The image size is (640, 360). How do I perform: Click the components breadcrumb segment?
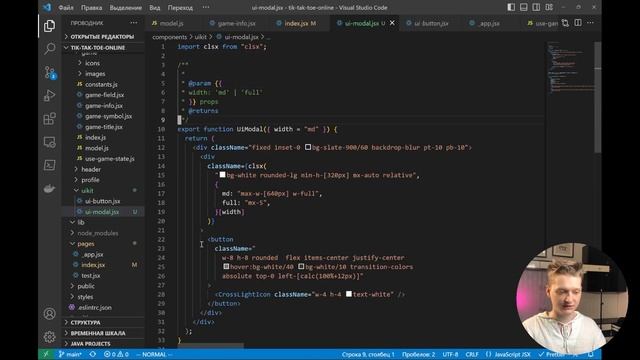(169, 37)
